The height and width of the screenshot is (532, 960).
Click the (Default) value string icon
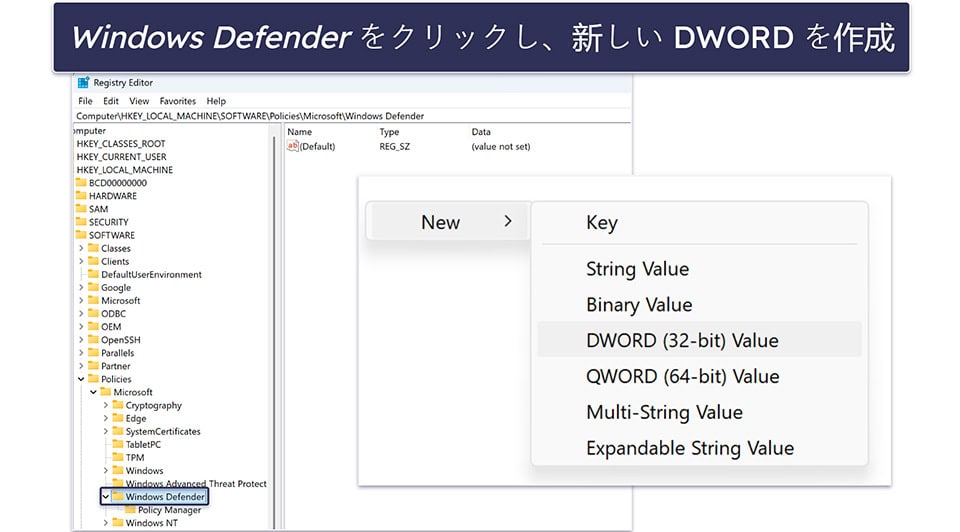[x=293, y=146]
